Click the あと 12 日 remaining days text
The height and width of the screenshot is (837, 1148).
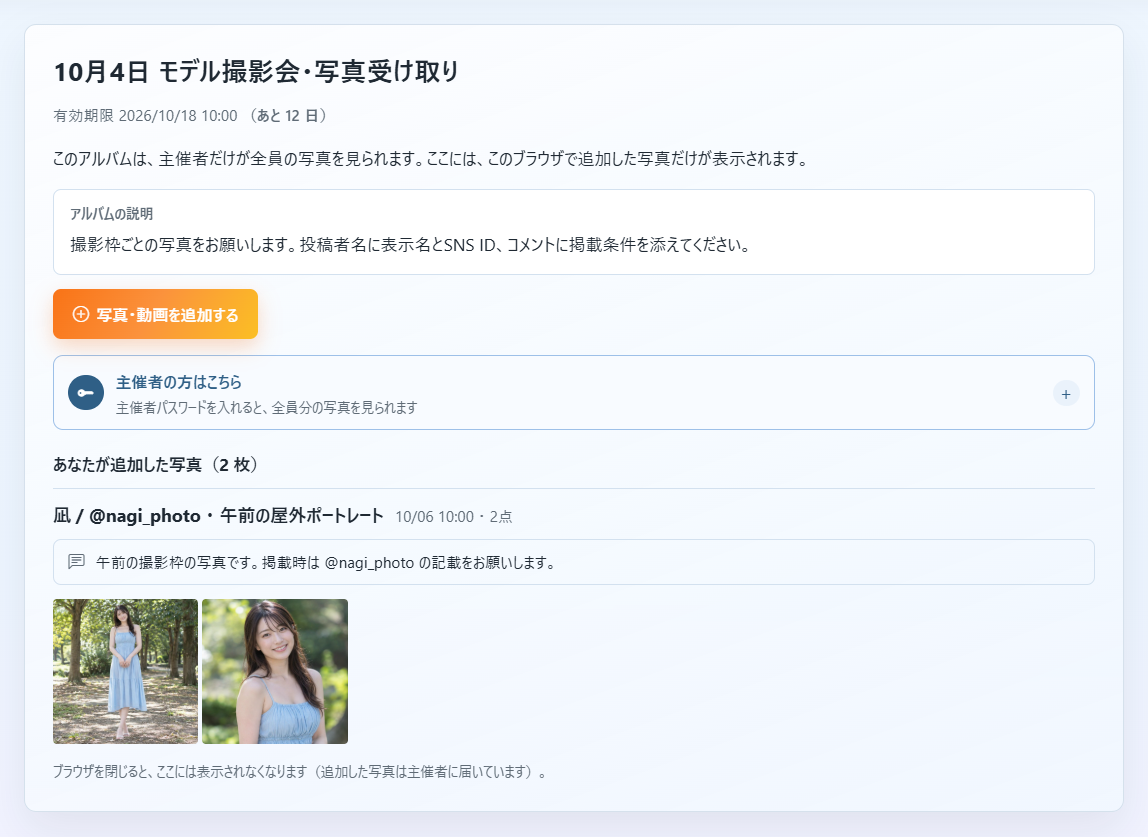coord(287,116)
